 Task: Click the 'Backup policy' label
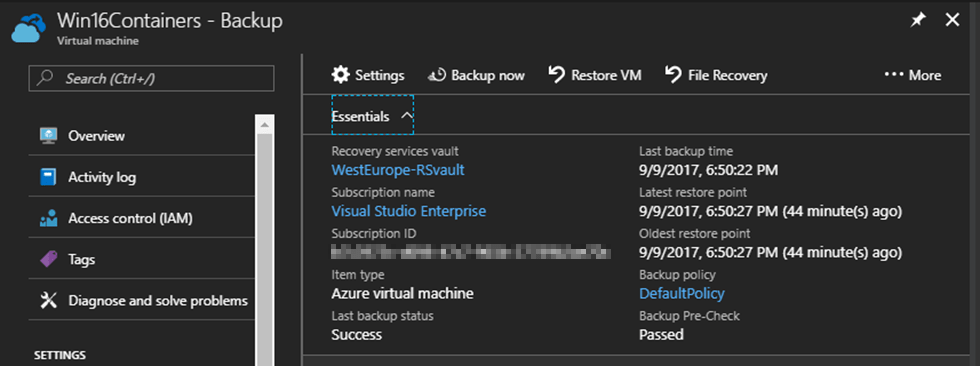pyautogui.click(x=678, y=275)
